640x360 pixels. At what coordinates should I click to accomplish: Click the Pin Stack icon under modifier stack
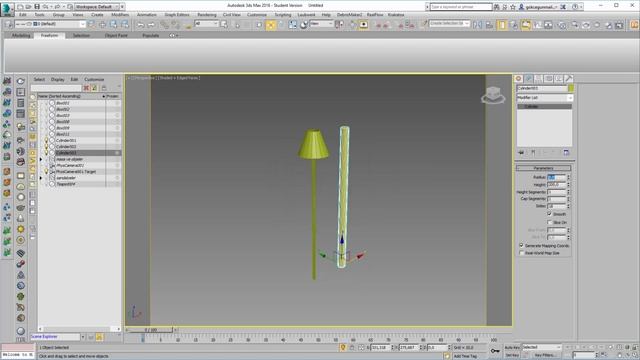(x=521, y=152)
